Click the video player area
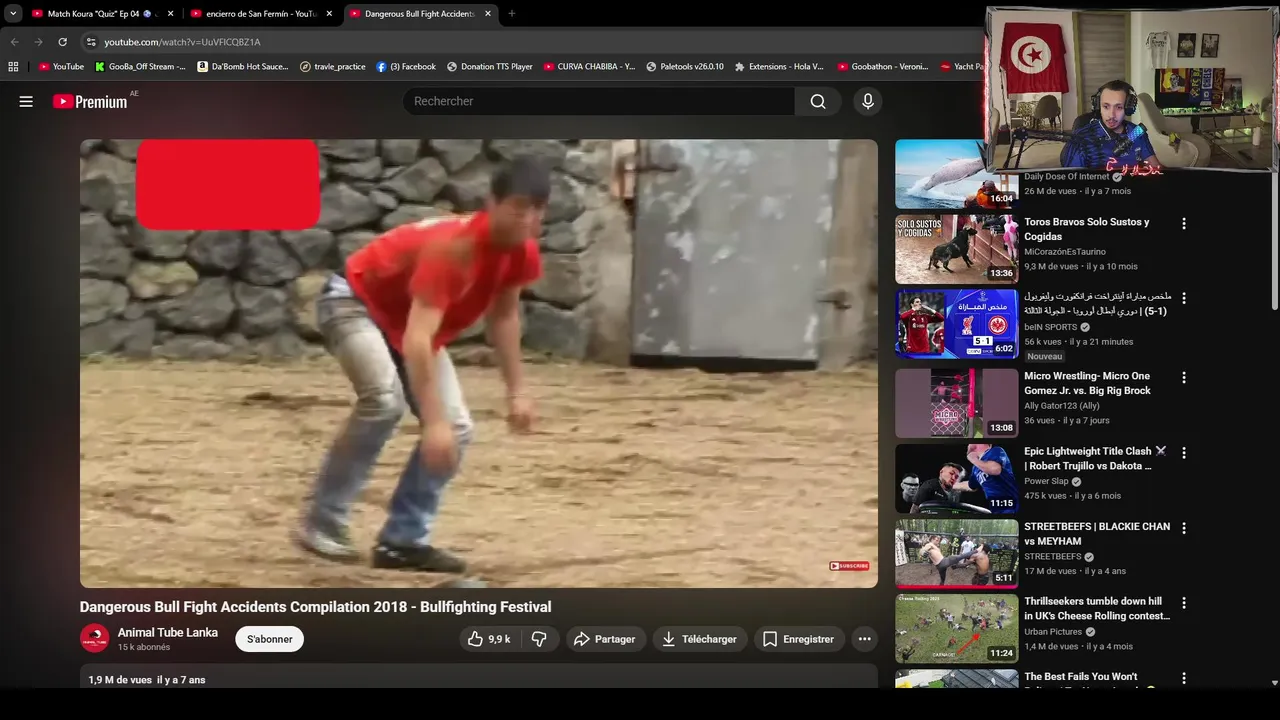This screenshot has width=1280, height=720. (x=479, y=363)
